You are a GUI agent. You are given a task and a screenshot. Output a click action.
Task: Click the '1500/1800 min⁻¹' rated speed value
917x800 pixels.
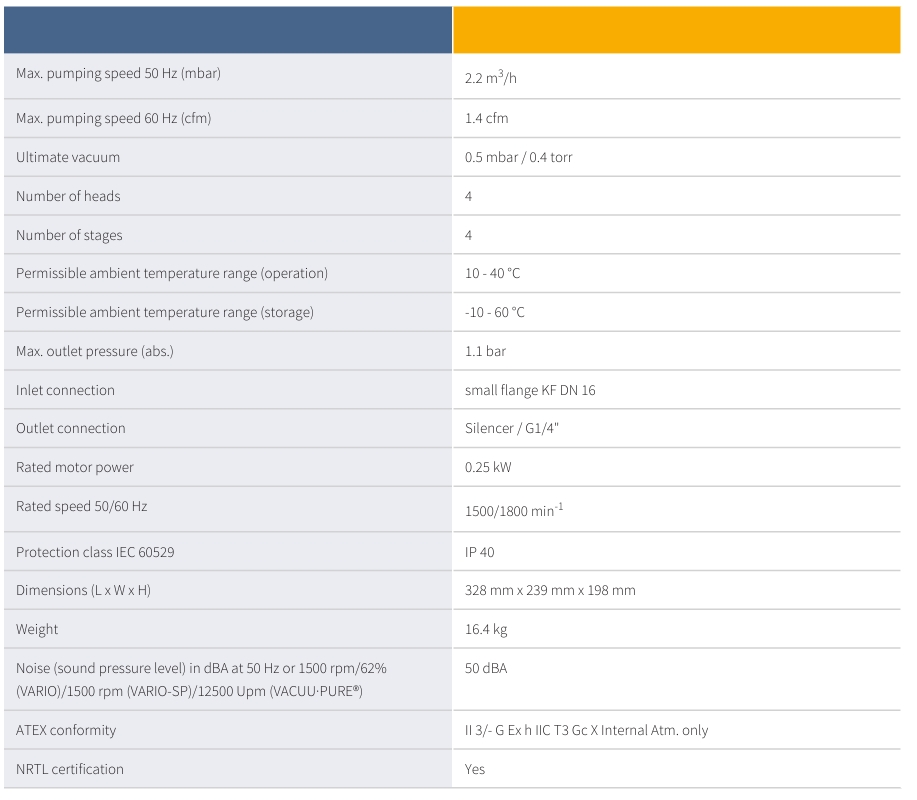tap(514, 510)
